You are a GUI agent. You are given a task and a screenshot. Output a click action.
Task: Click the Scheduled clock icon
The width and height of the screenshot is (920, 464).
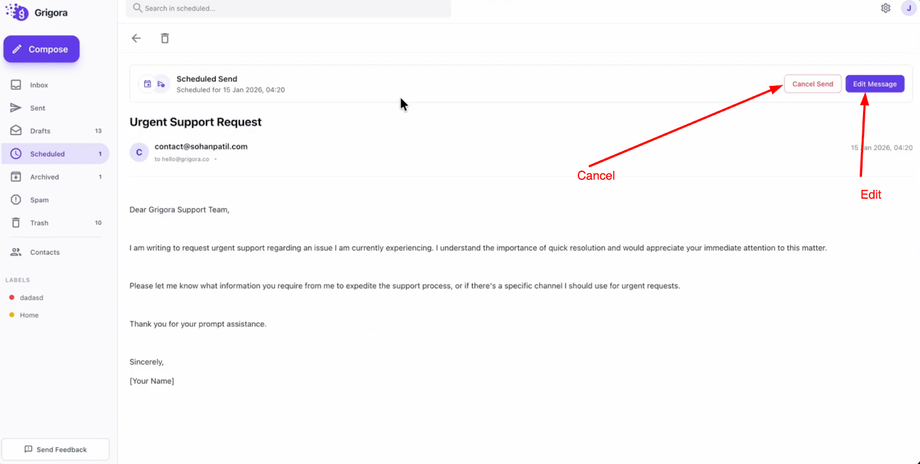point(16,154)
